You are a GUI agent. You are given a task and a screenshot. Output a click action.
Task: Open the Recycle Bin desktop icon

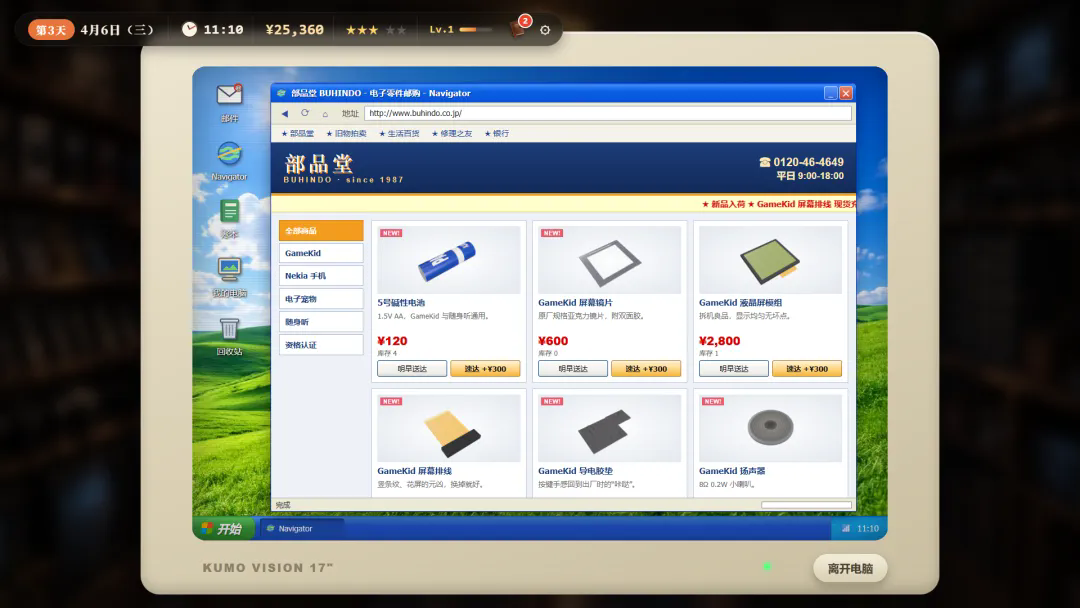tap(229, 328)
